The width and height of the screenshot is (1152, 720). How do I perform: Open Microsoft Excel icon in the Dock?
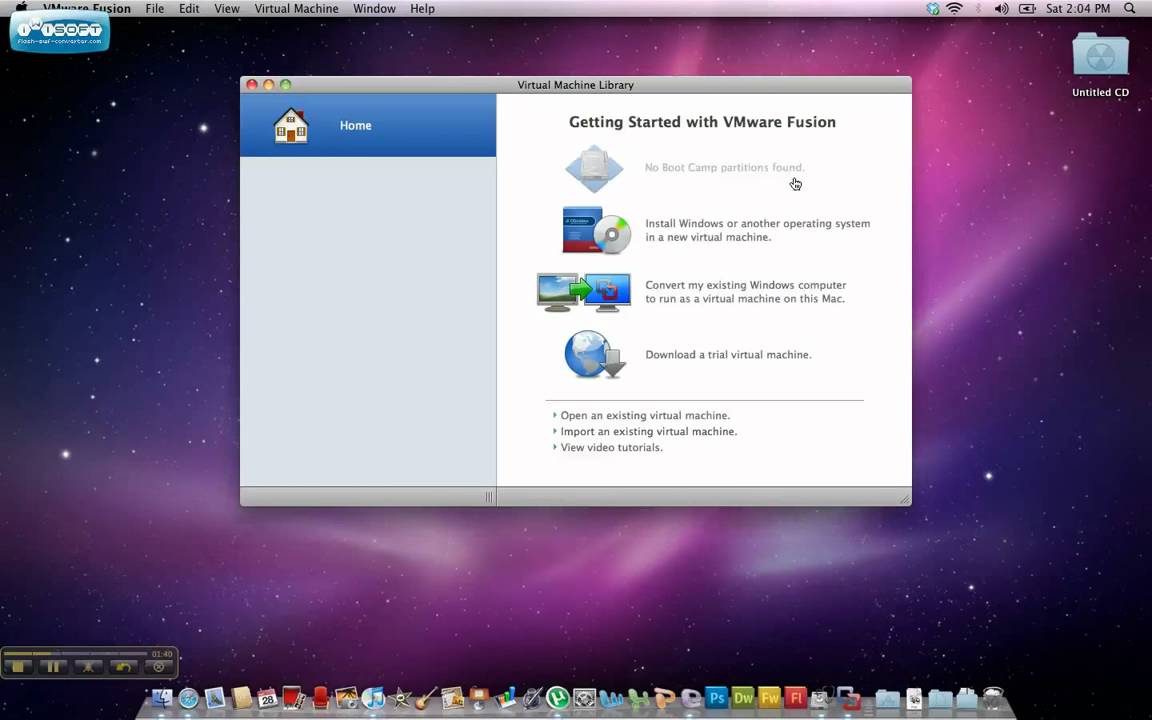pyautogui.click(x=638, y=698)
